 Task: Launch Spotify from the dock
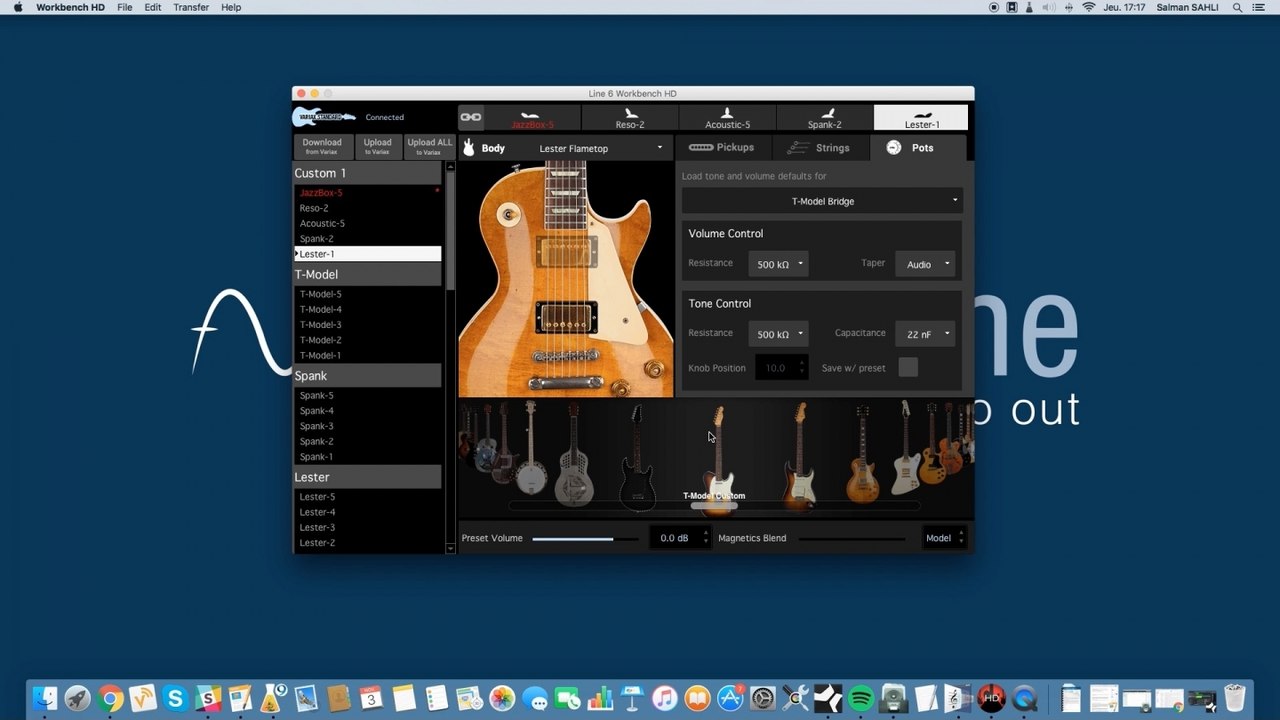point(861,698)
